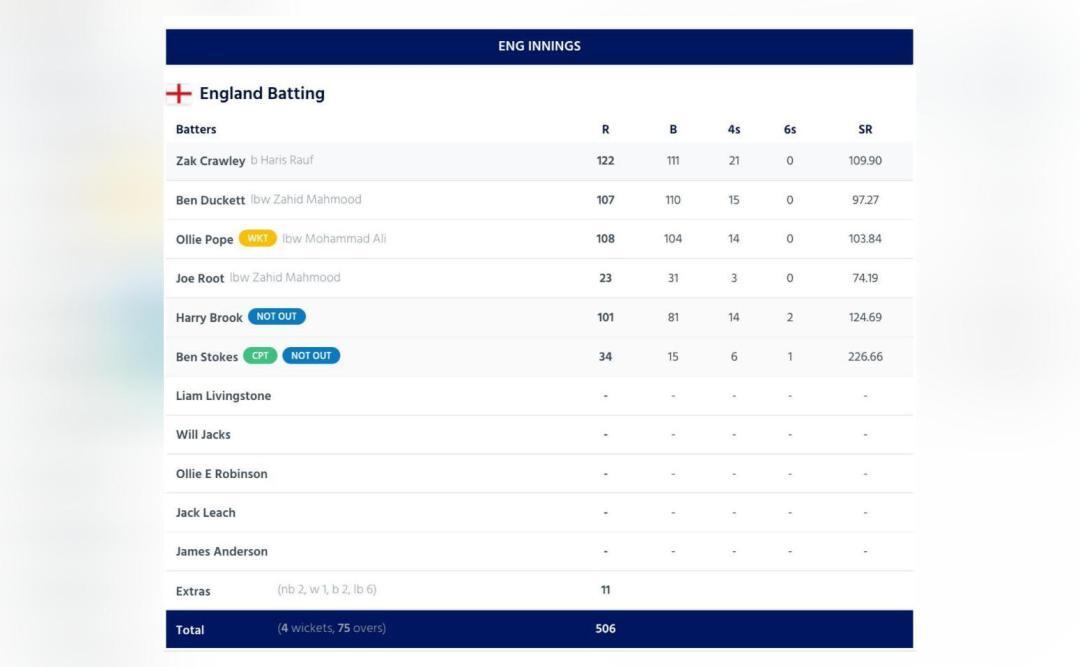Screen dimensions: 1080x667
Task: Toggle the 6s column header
Action: pyautogui.click(x=789, y=129)
